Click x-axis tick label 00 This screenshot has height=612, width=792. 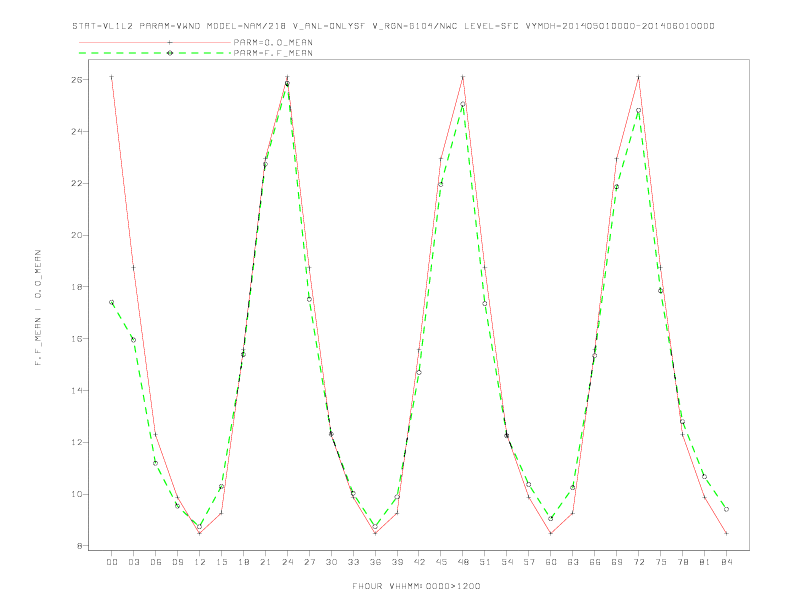112,562
